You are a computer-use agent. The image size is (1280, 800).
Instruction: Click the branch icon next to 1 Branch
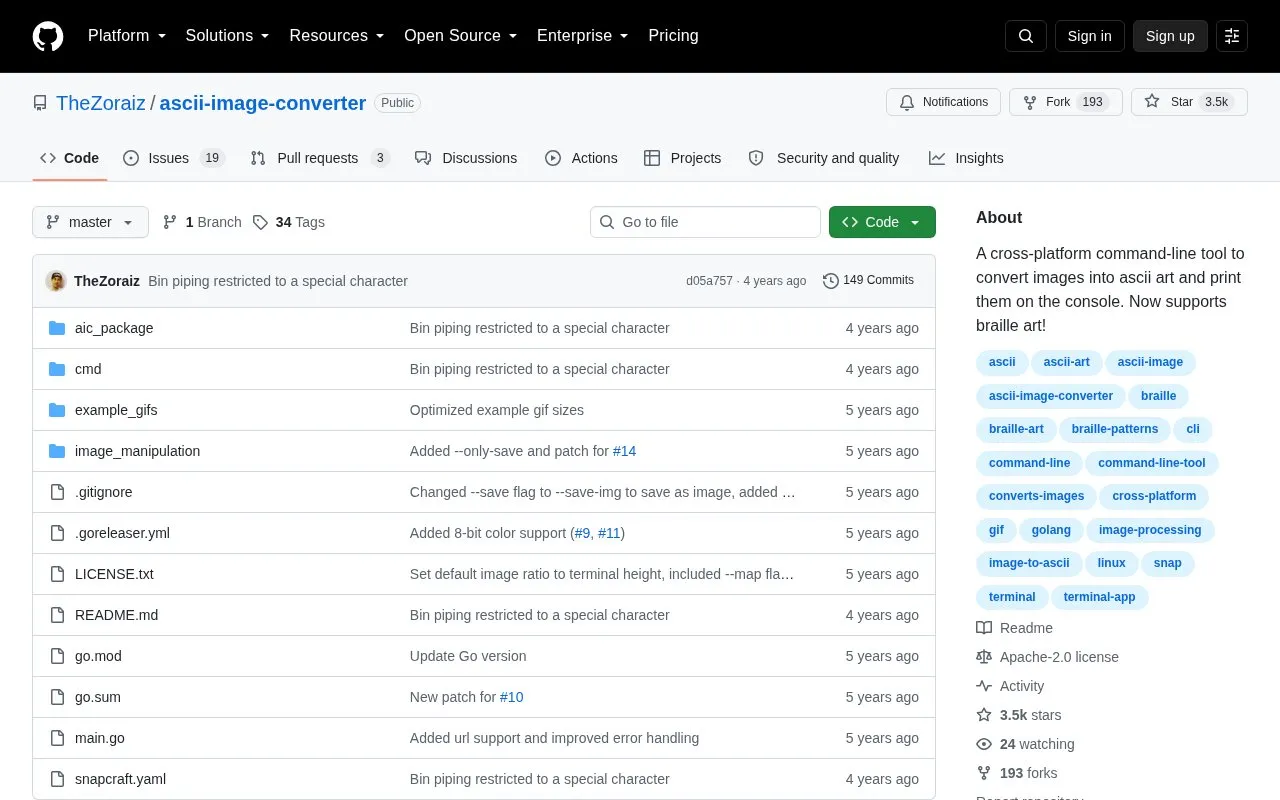(170, 222)
